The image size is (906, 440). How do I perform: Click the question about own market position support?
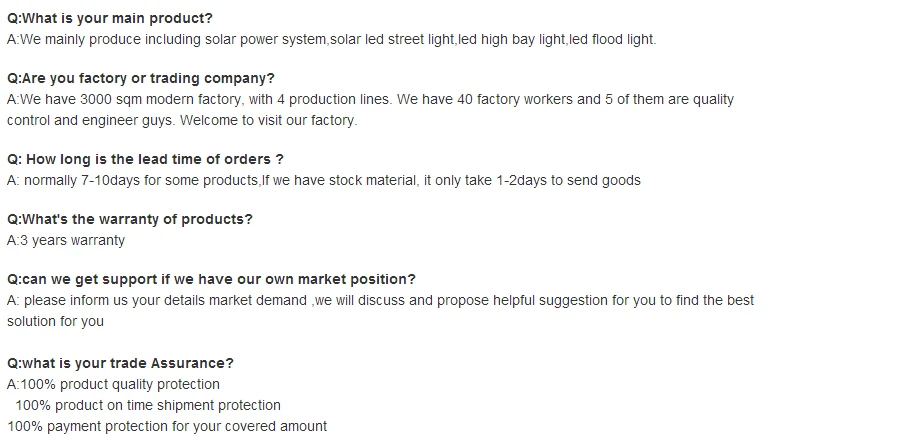coord(211,279)
